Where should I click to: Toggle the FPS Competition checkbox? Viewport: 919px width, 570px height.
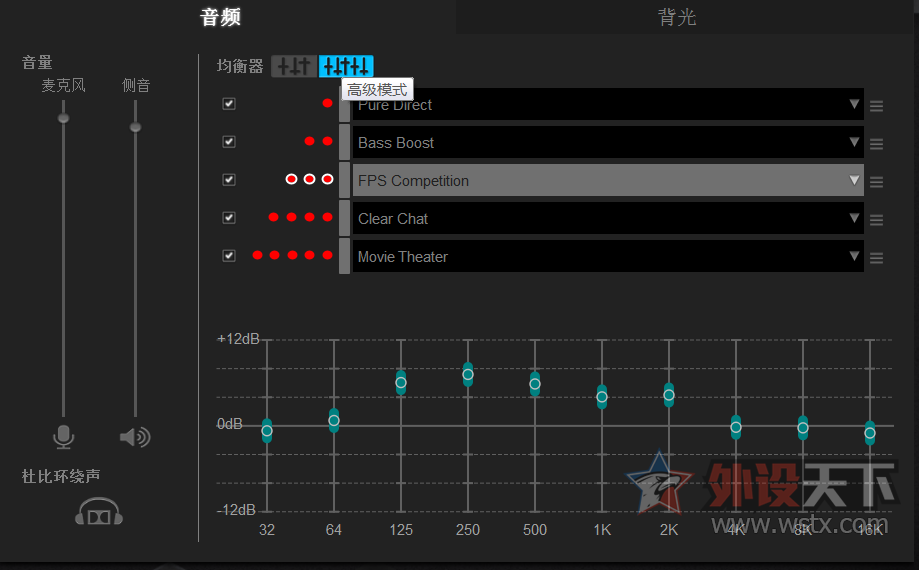[x=229, y=180]
